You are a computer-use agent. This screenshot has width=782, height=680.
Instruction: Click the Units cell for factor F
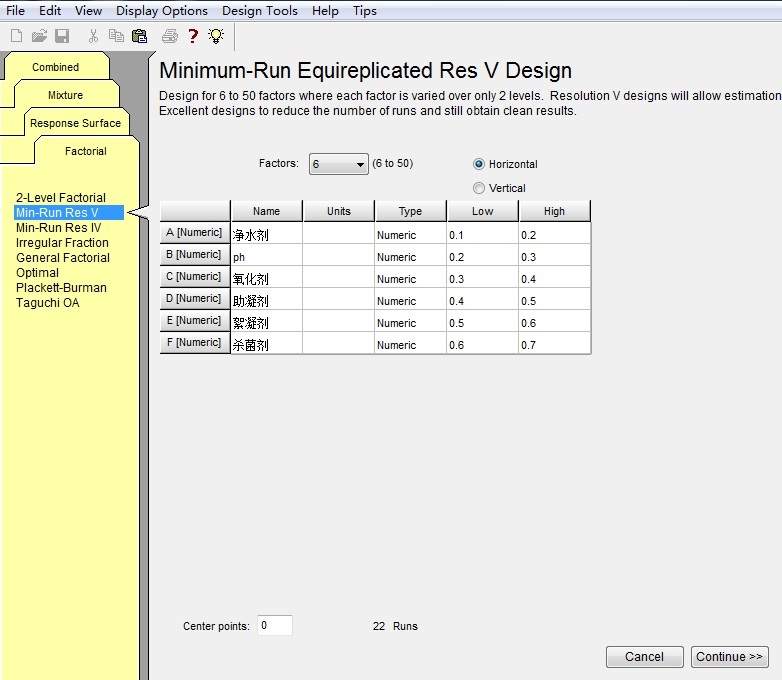coord(339,344)
